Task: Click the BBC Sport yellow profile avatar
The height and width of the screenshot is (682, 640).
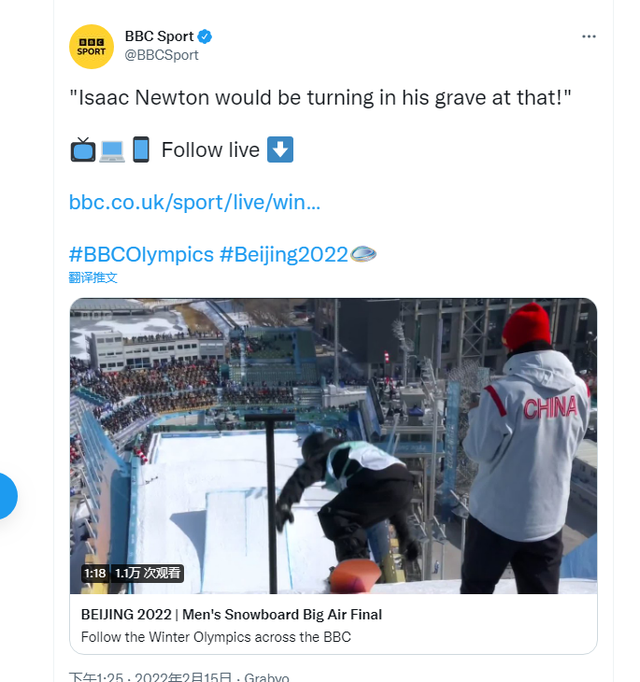Action: click(x=91, y=46)
